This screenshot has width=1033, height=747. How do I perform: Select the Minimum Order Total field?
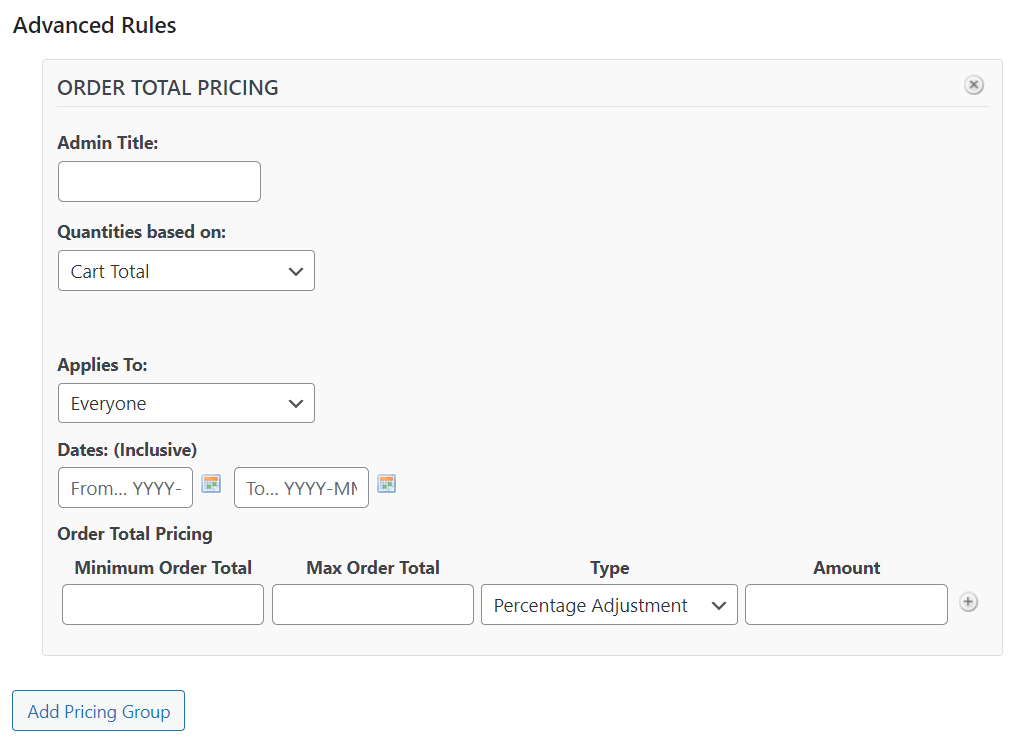click(x=163, y=605)
